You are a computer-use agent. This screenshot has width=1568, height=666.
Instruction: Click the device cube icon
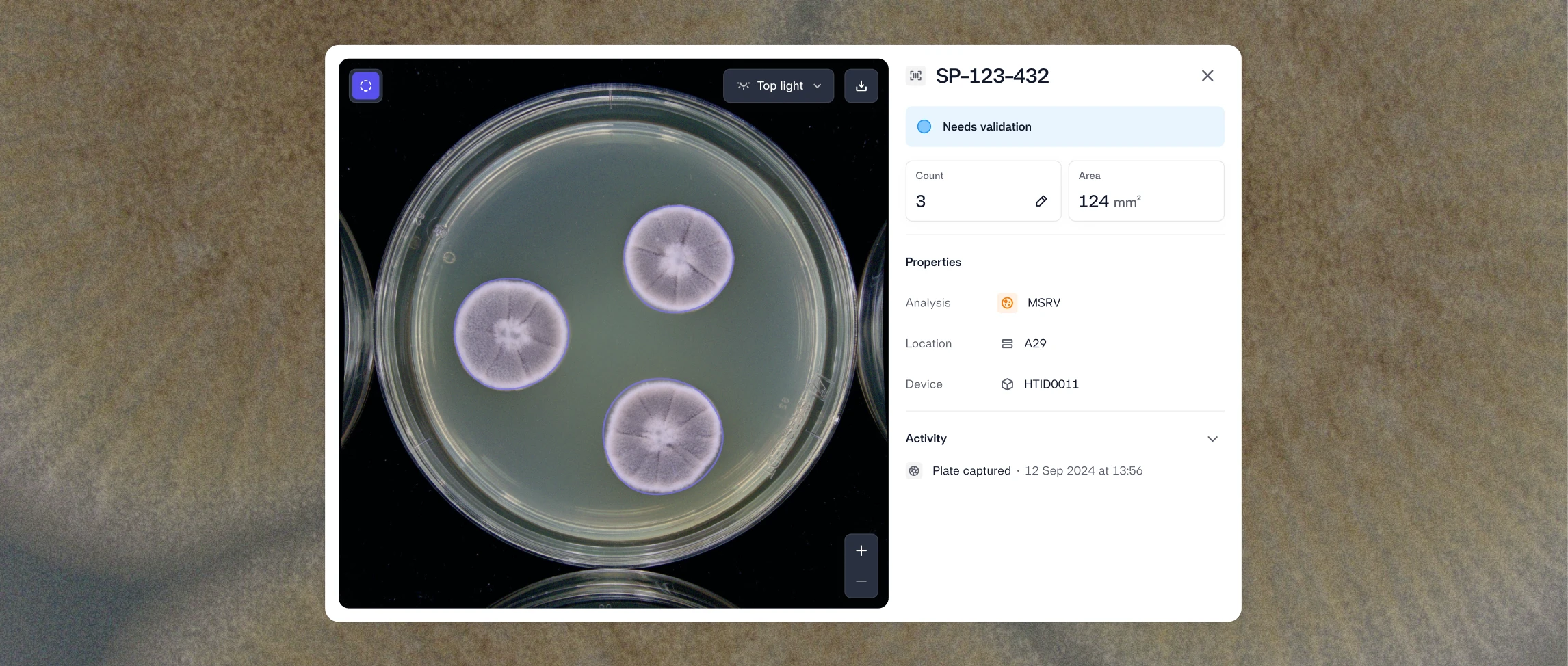click(1007, 384)
